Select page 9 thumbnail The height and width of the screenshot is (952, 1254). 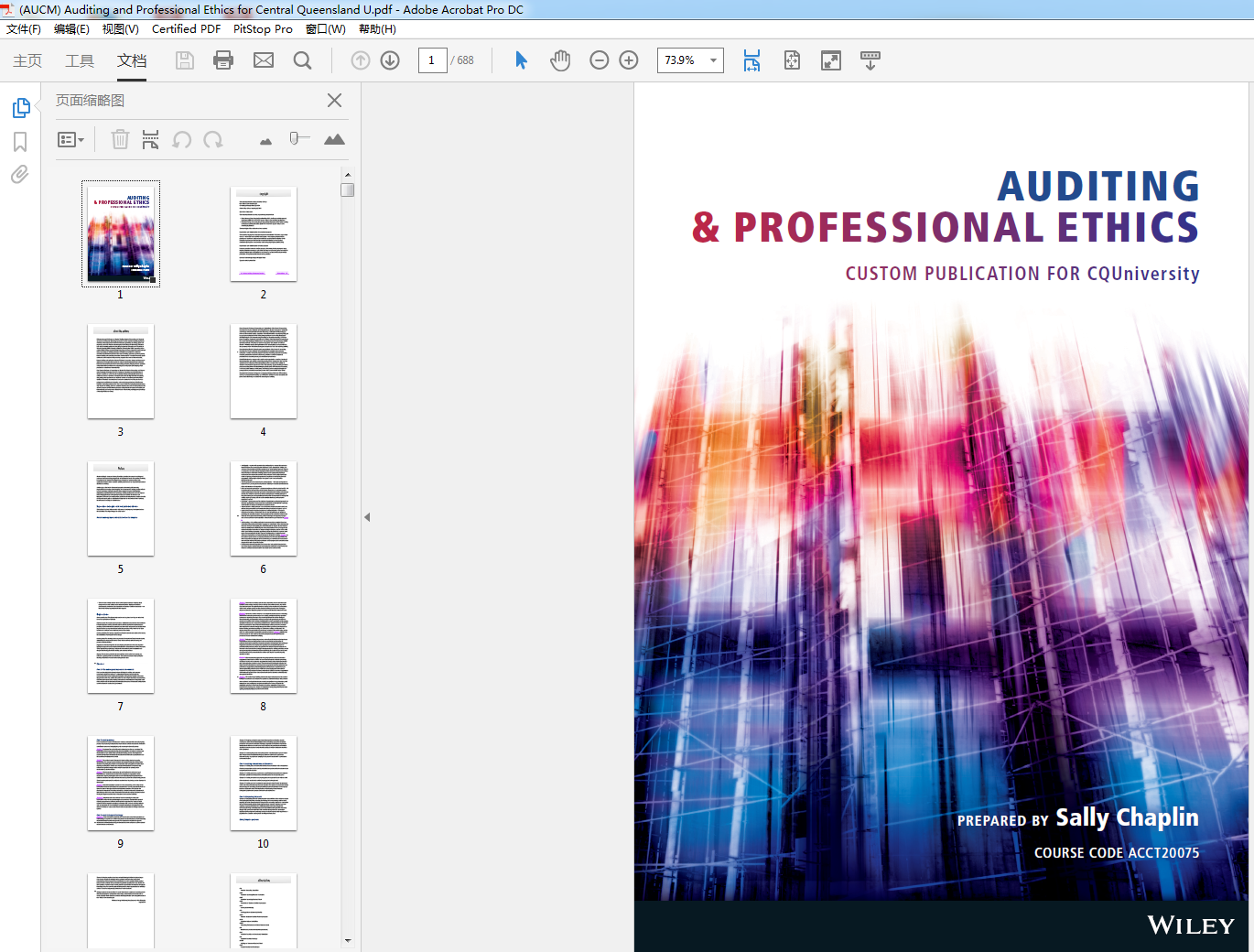(x=121, y=784)
